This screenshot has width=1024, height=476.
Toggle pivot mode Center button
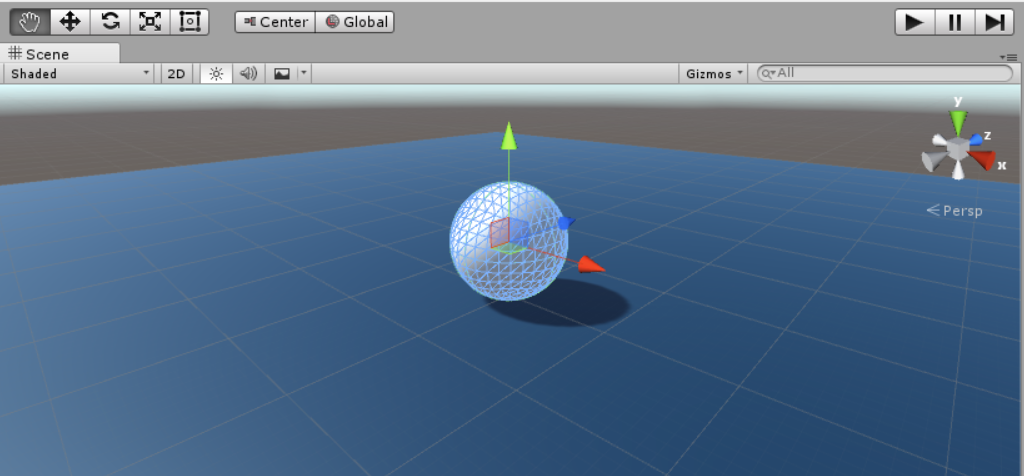tap(275, 22)
